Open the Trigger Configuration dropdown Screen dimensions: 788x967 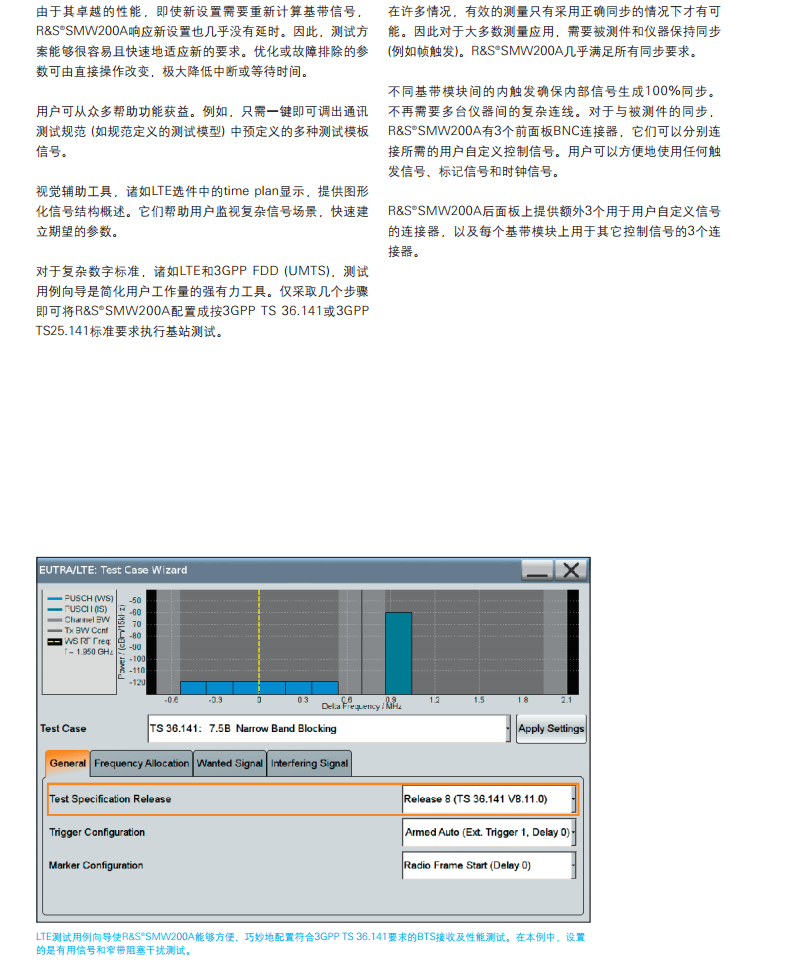click(x=572, y=832)
